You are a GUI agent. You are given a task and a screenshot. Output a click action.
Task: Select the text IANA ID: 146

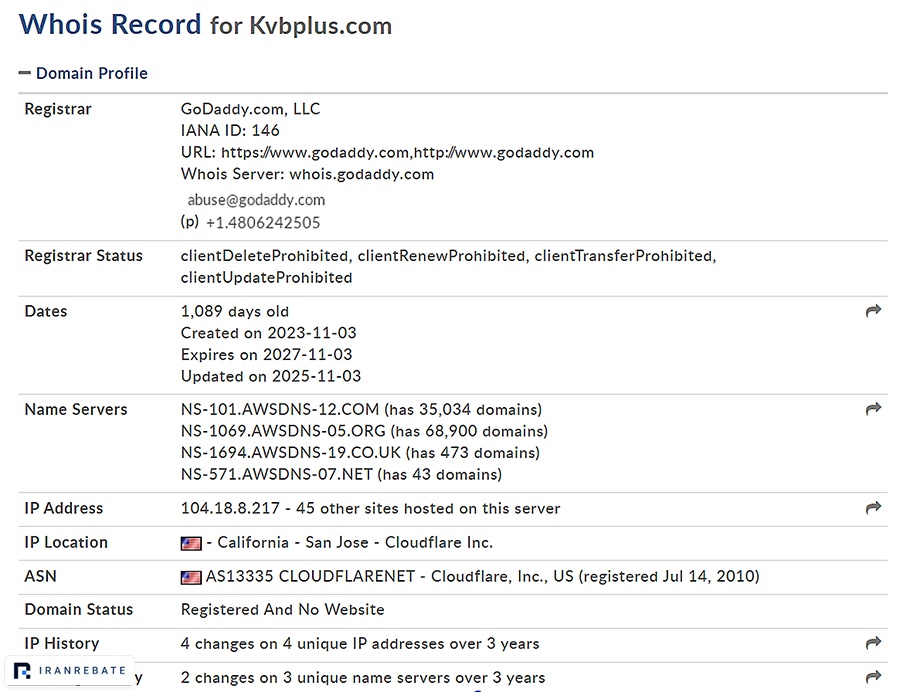(x=230, y=131)
